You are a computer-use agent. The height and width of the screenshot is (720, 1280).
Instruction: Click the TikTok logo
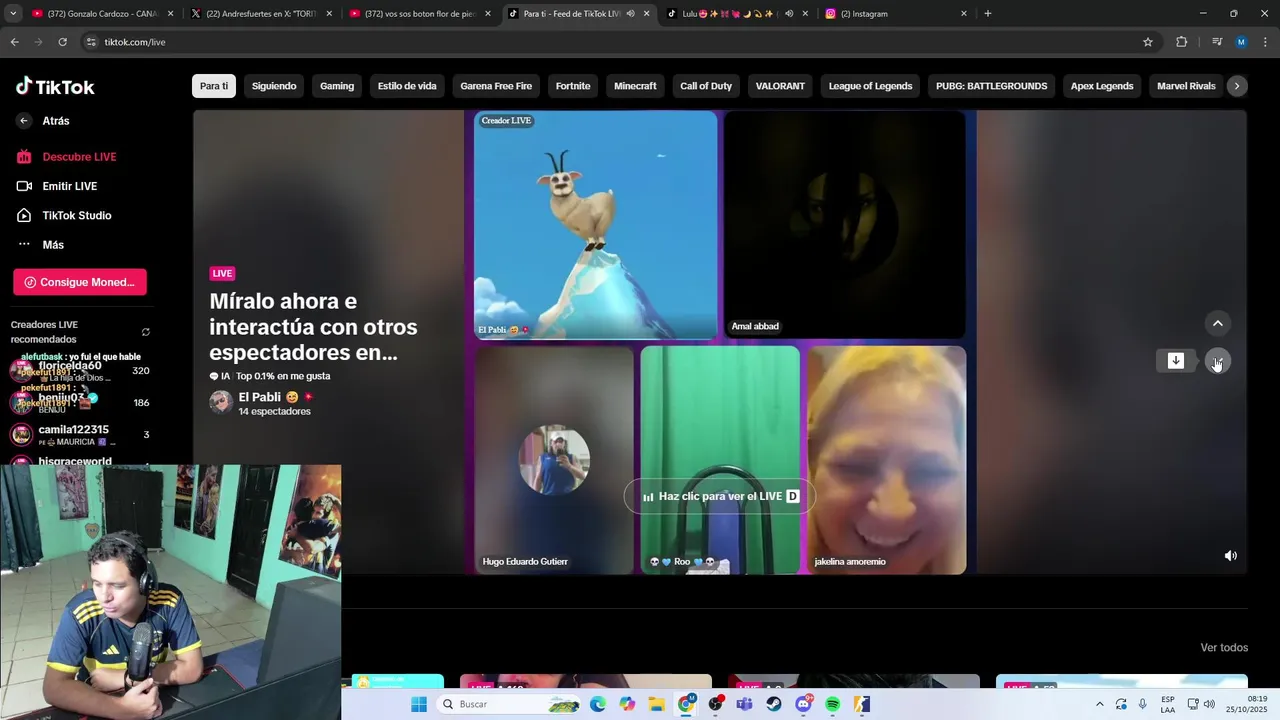55,86
